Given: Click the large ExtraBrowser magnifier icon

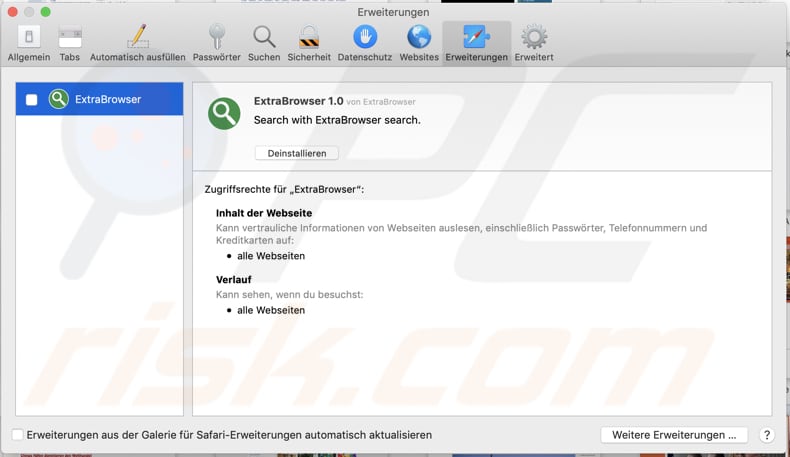Looking at the screenshot, I should click(x=224, y=113).
